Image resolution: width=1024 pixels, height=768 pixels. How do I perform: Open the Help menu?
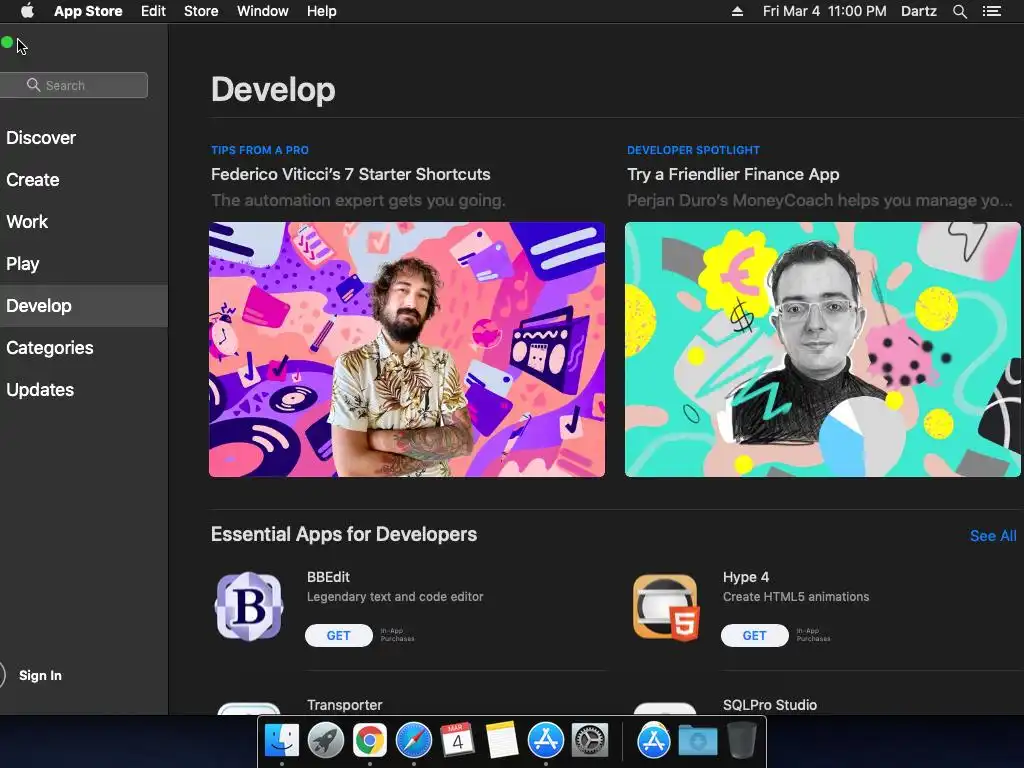coord(321,11)
